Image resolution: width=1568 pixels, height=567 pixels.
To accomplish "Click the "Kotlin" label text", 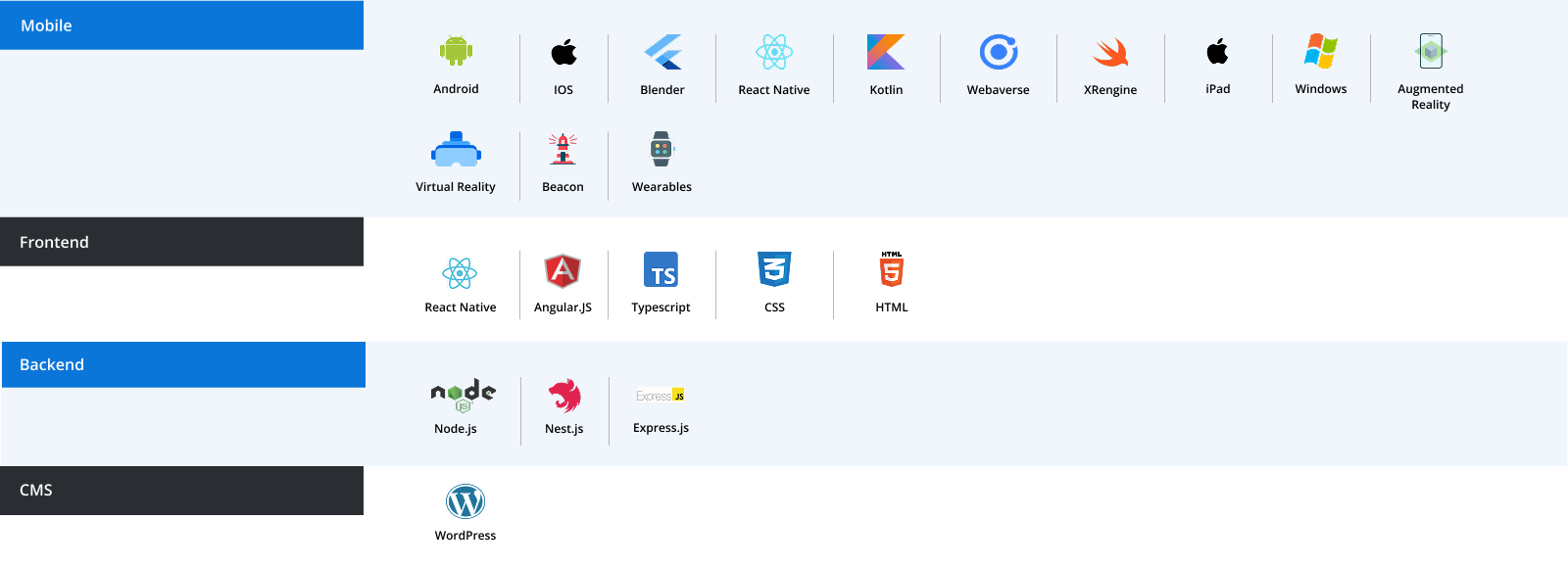I will tap(886, 90).
